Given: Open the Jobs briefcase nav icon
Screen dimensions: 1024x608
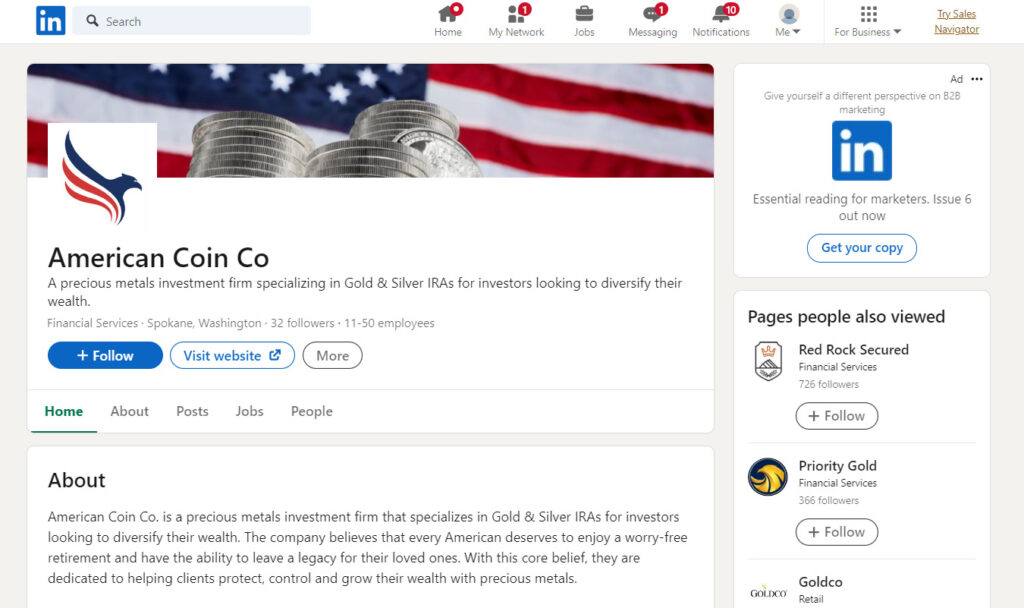Looking at the screenshot, I should [584, 21].
